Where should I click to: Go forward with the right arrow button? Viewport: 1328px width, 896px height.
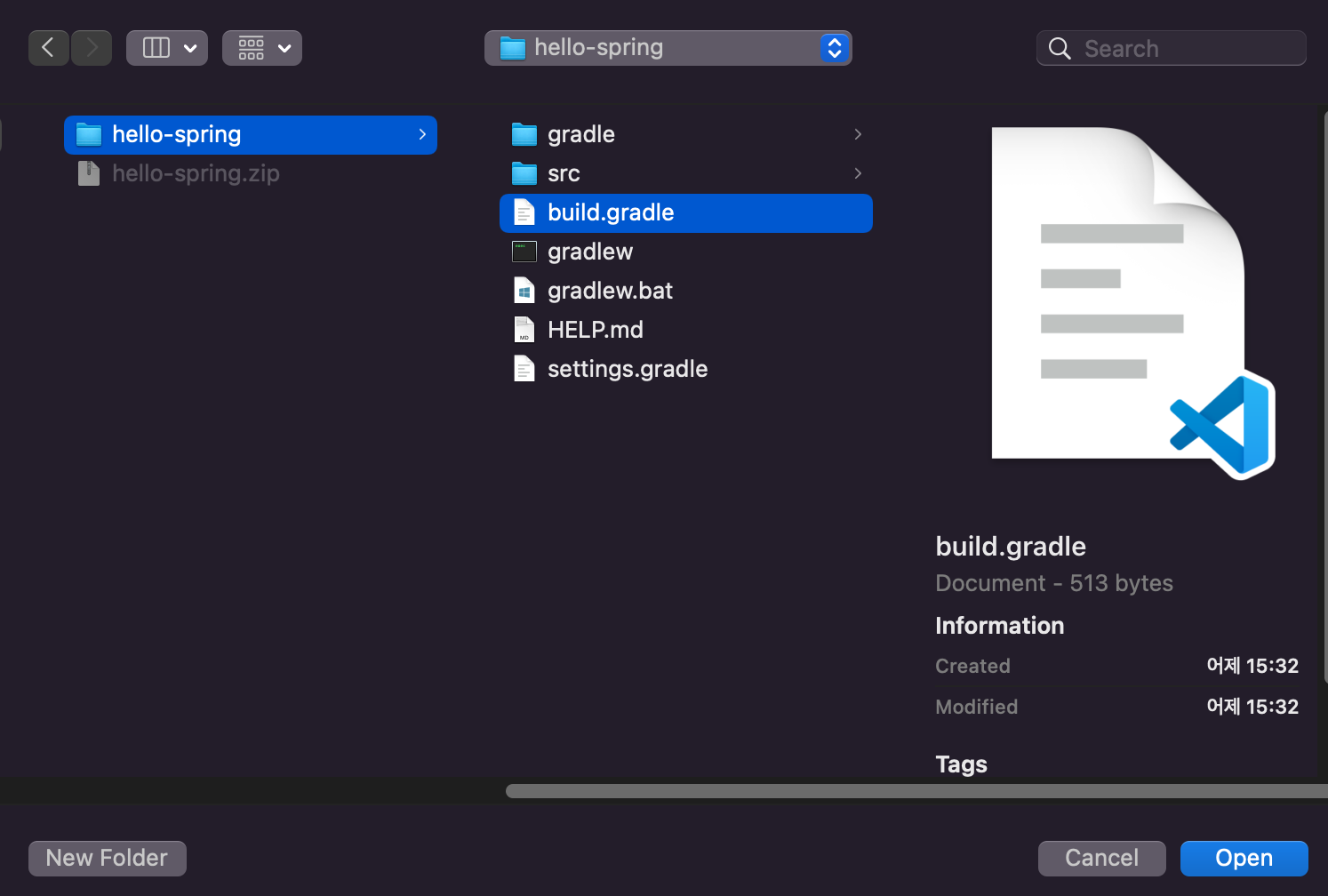pos(92,48)
